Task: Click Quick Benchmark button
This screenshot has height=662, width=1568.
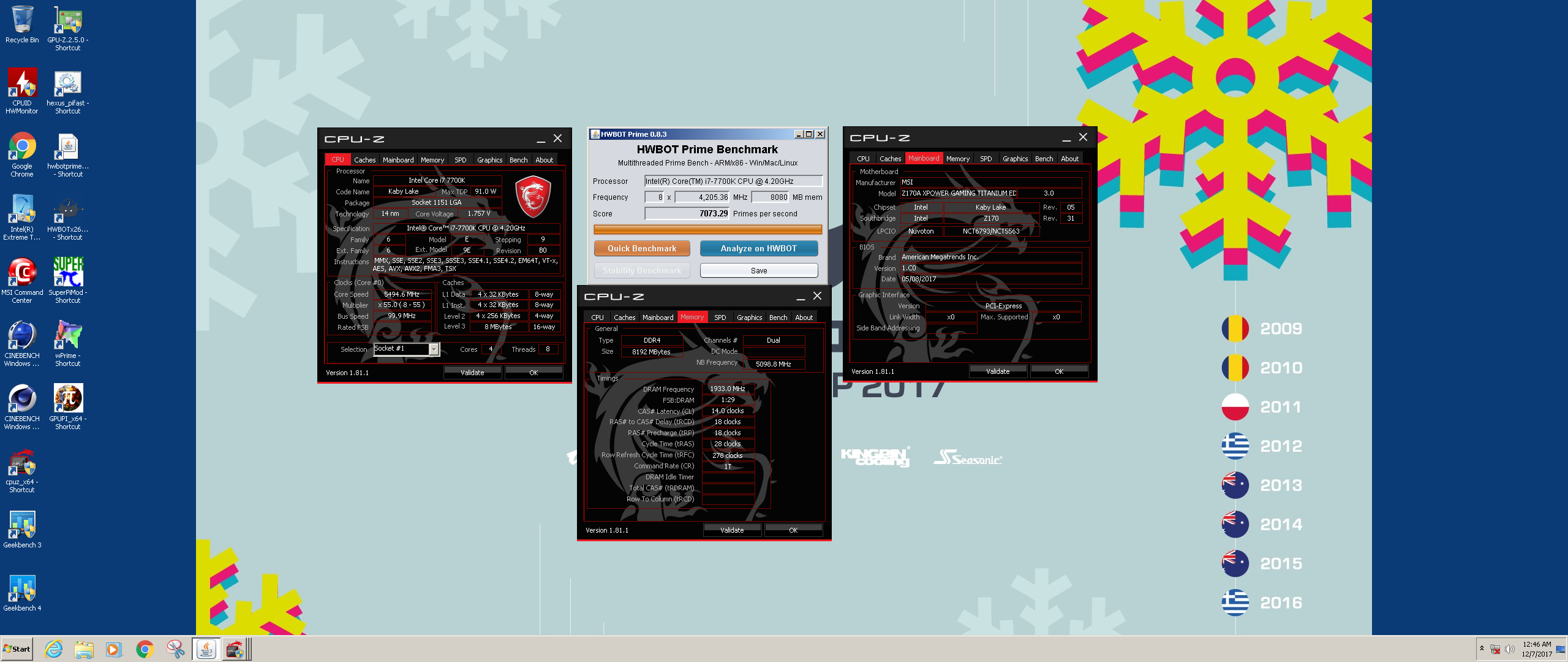Action: click(x=642, y=248)
